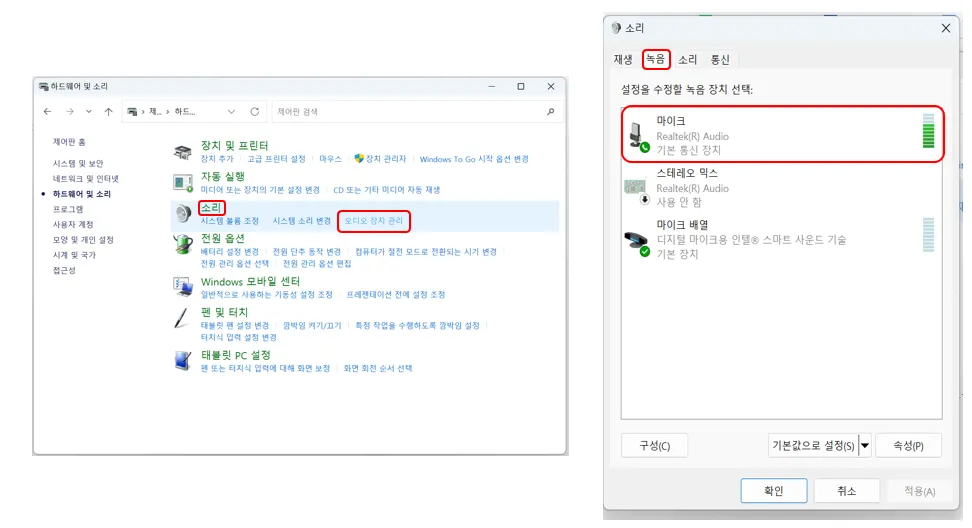The height and width of the screenshot is (528, 972).
Task: Select the 스테레오 믹스 device icon
Action: tap(636, 190)
